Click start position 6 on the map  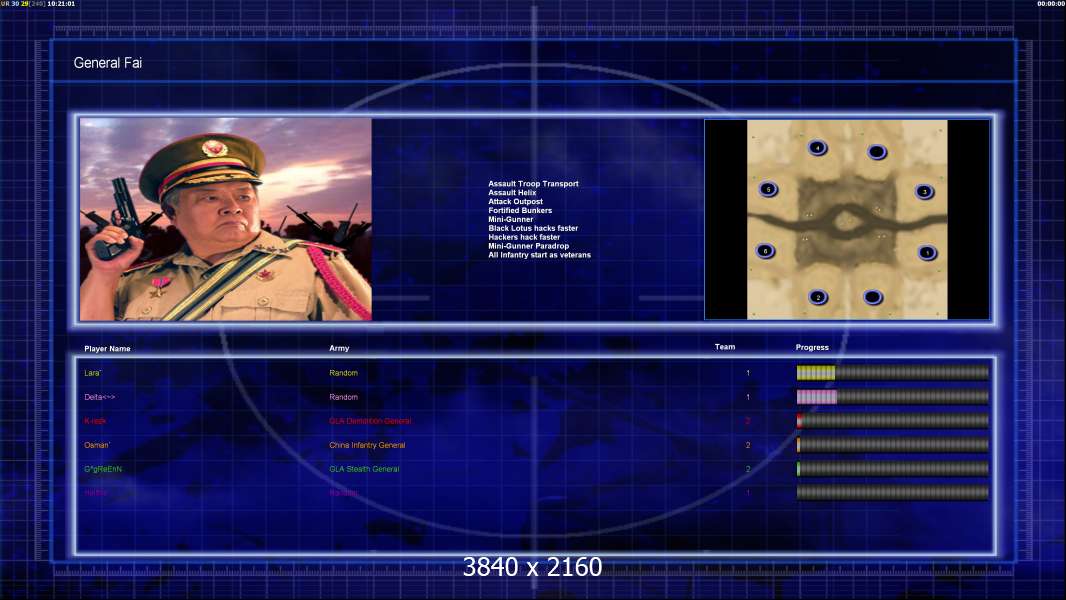765,251
